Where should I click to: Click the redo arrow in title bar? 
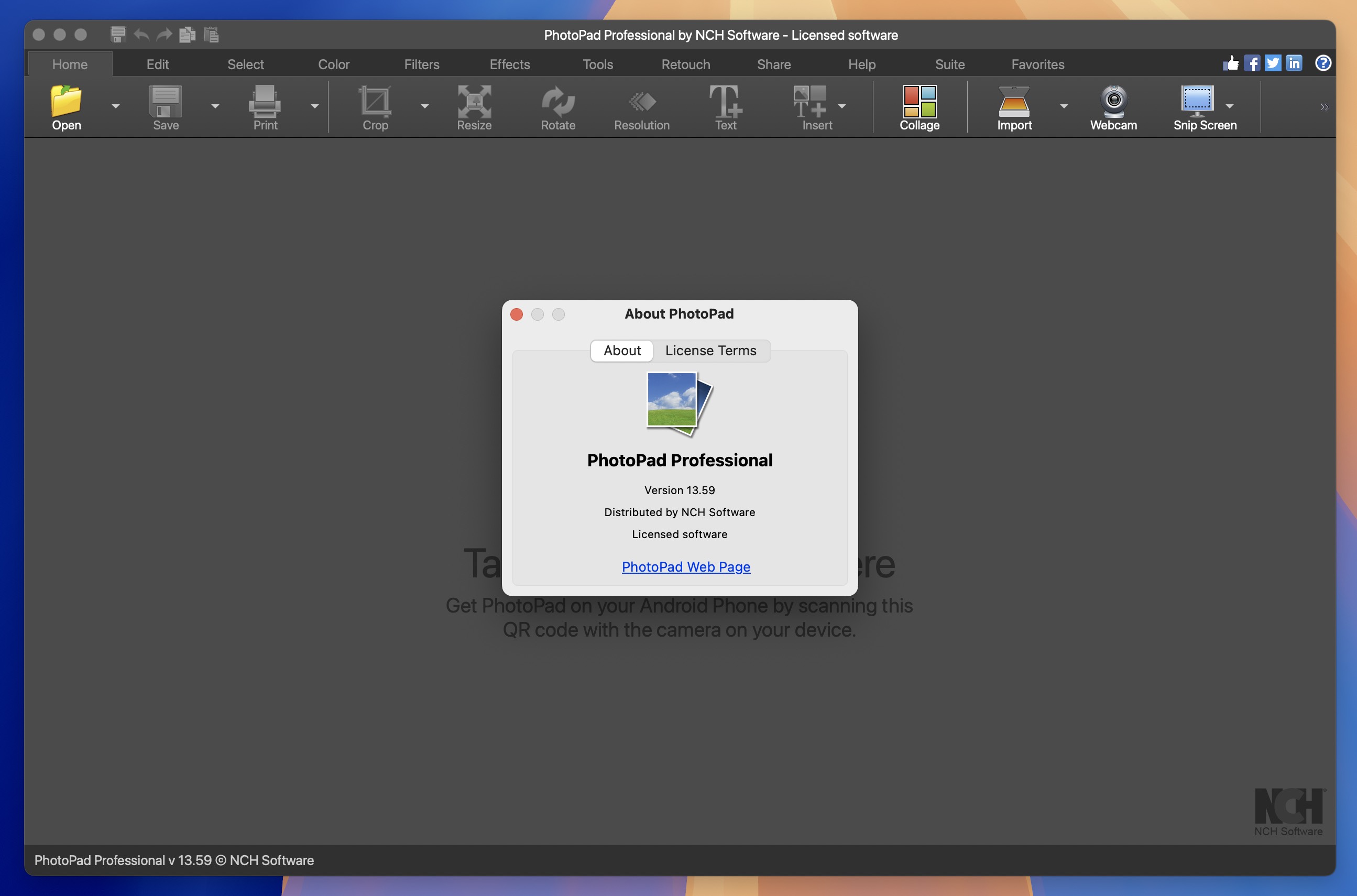164,35
